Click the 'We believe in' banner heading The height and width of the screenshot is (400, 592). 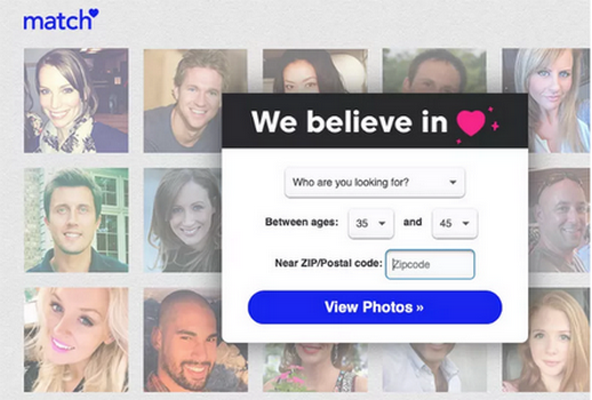349,122
